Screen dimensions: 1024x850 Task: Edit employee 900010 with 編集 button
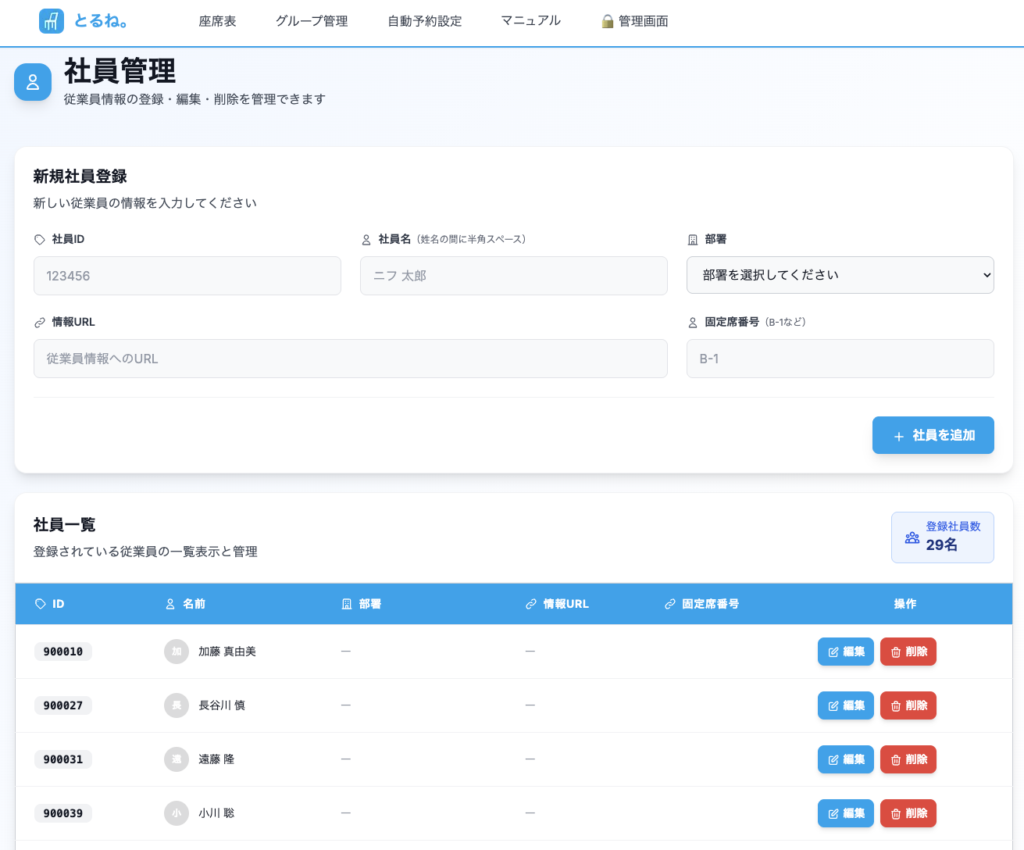(845, 651)
